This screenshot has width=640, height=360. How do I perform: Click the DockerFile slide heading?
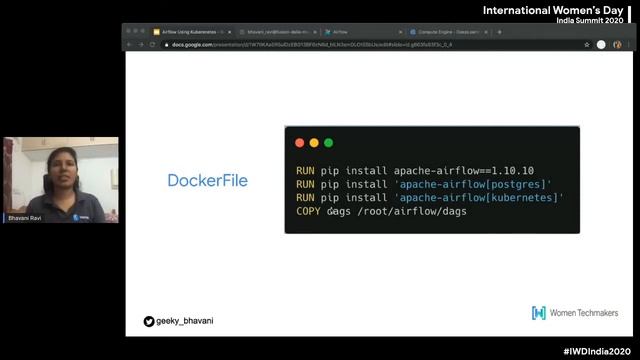click(207, 180)
